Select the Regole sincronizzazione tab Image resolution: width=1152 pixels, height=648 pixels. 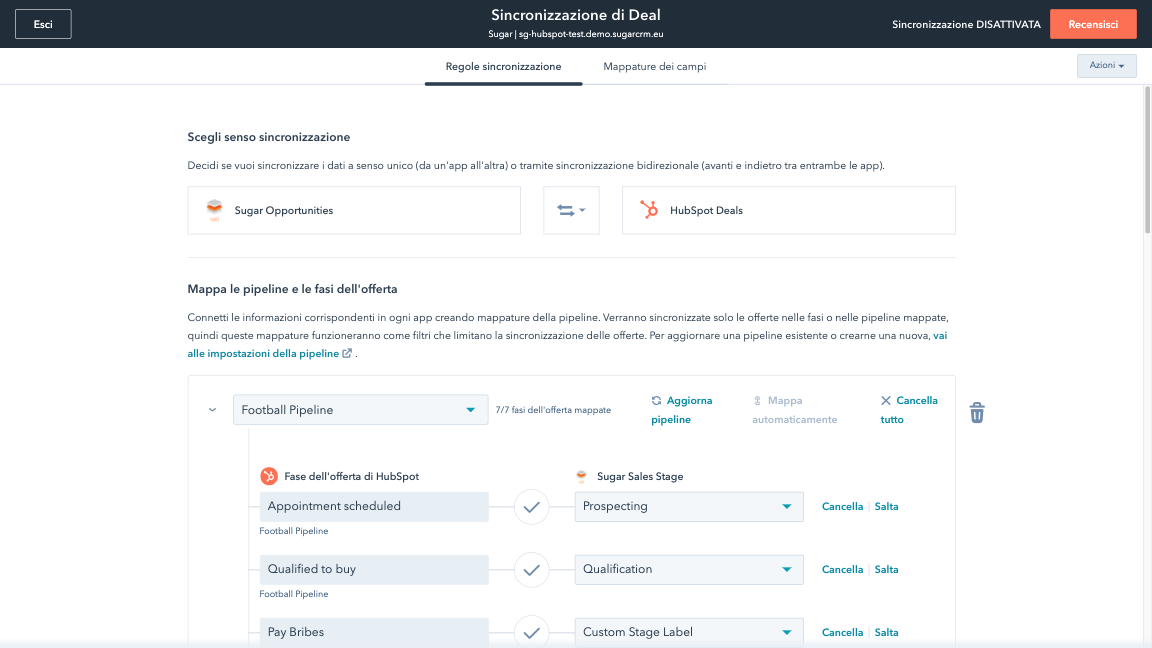click(503, 67)
